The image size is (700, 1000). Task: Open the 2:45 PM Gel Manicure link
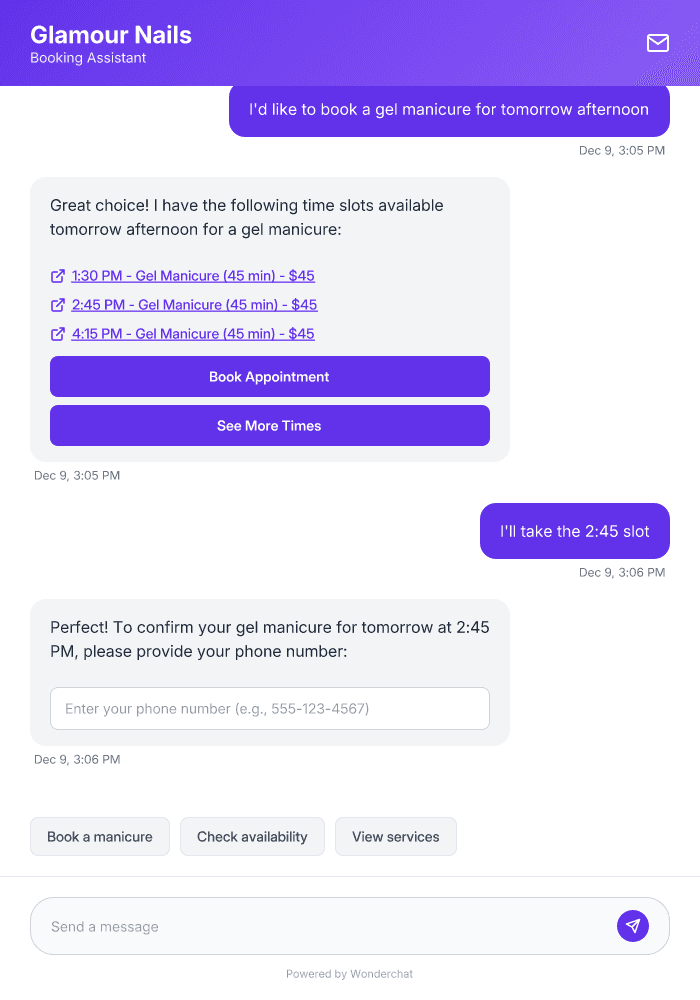(194, 305)
